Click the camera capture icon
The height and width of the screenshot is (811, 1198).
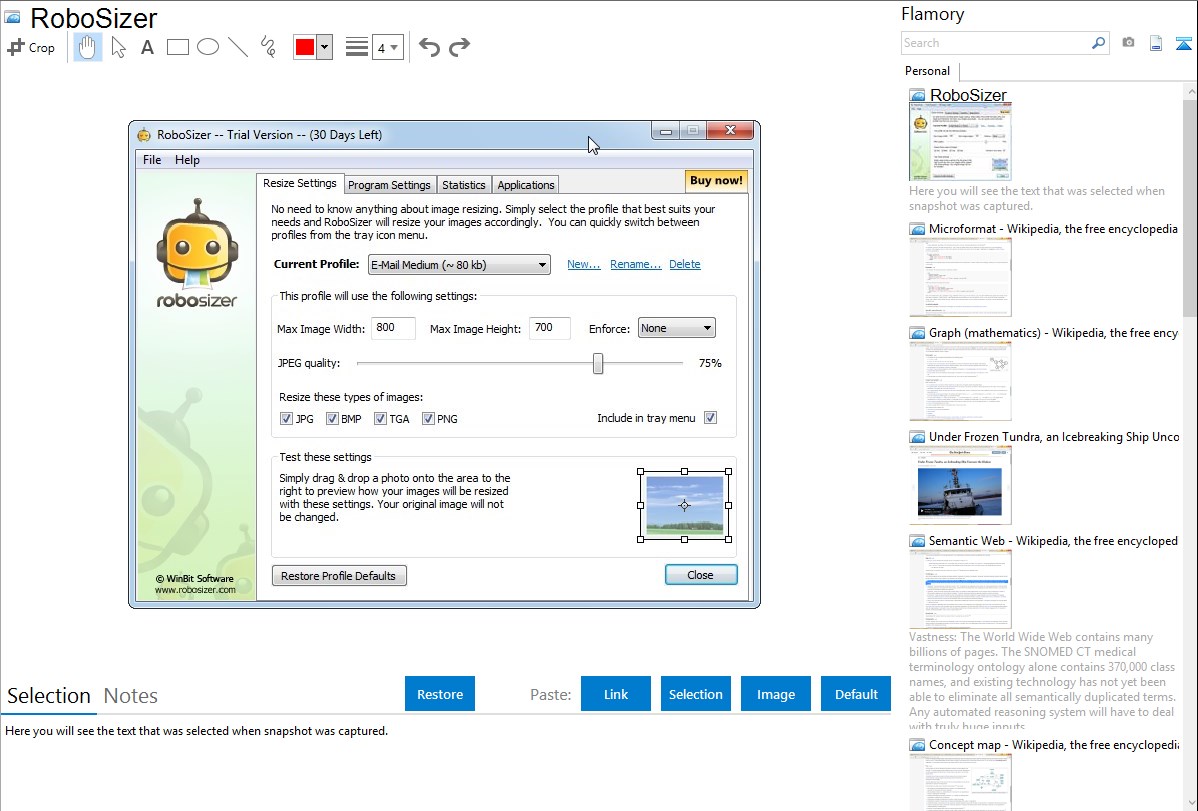[x=1128, y=43]
